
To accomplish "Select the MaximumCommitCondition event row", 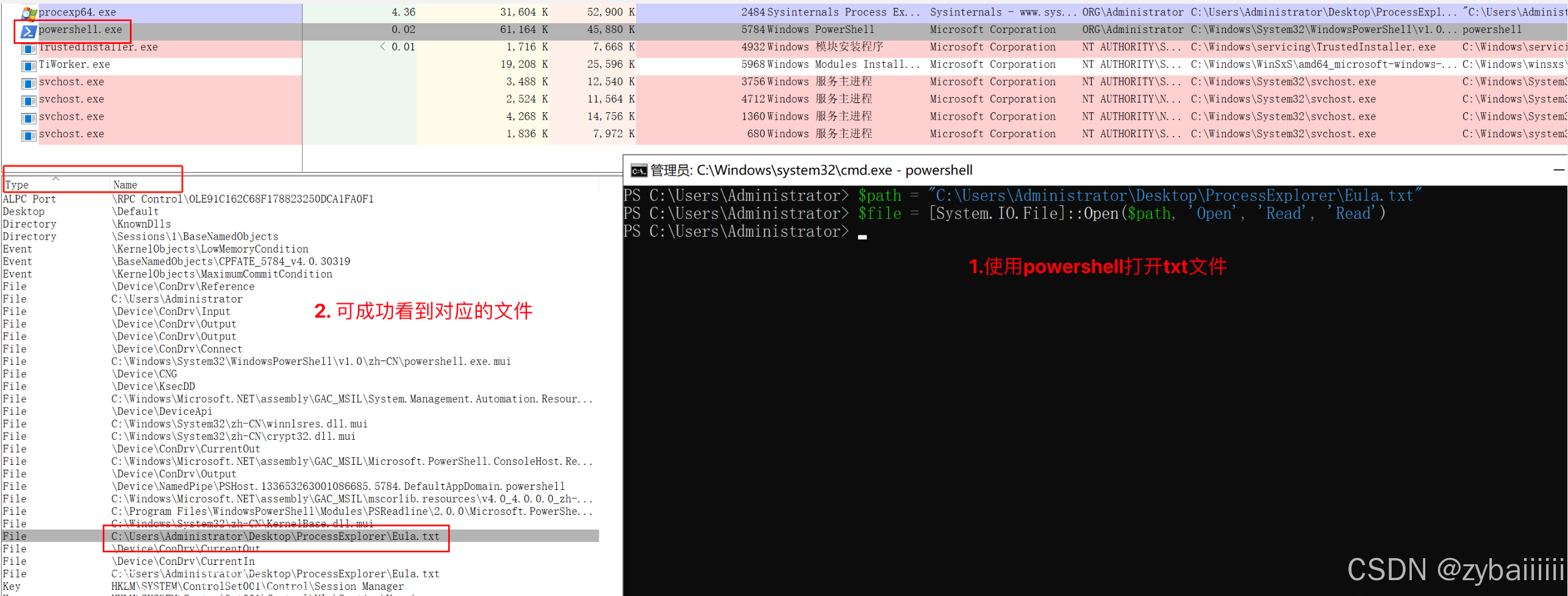I will point(301,274).
